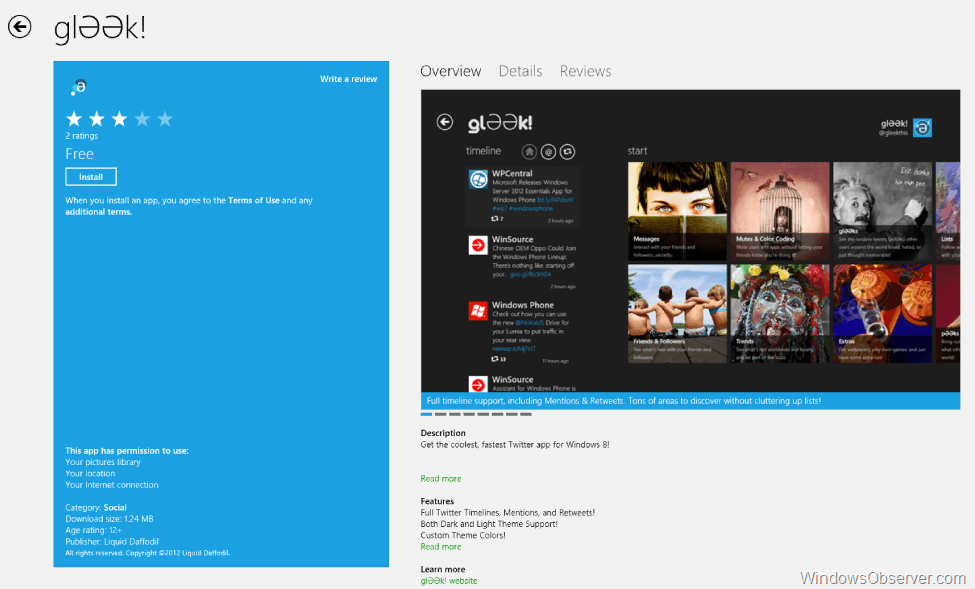Switch to the Reviews tab

585,71
